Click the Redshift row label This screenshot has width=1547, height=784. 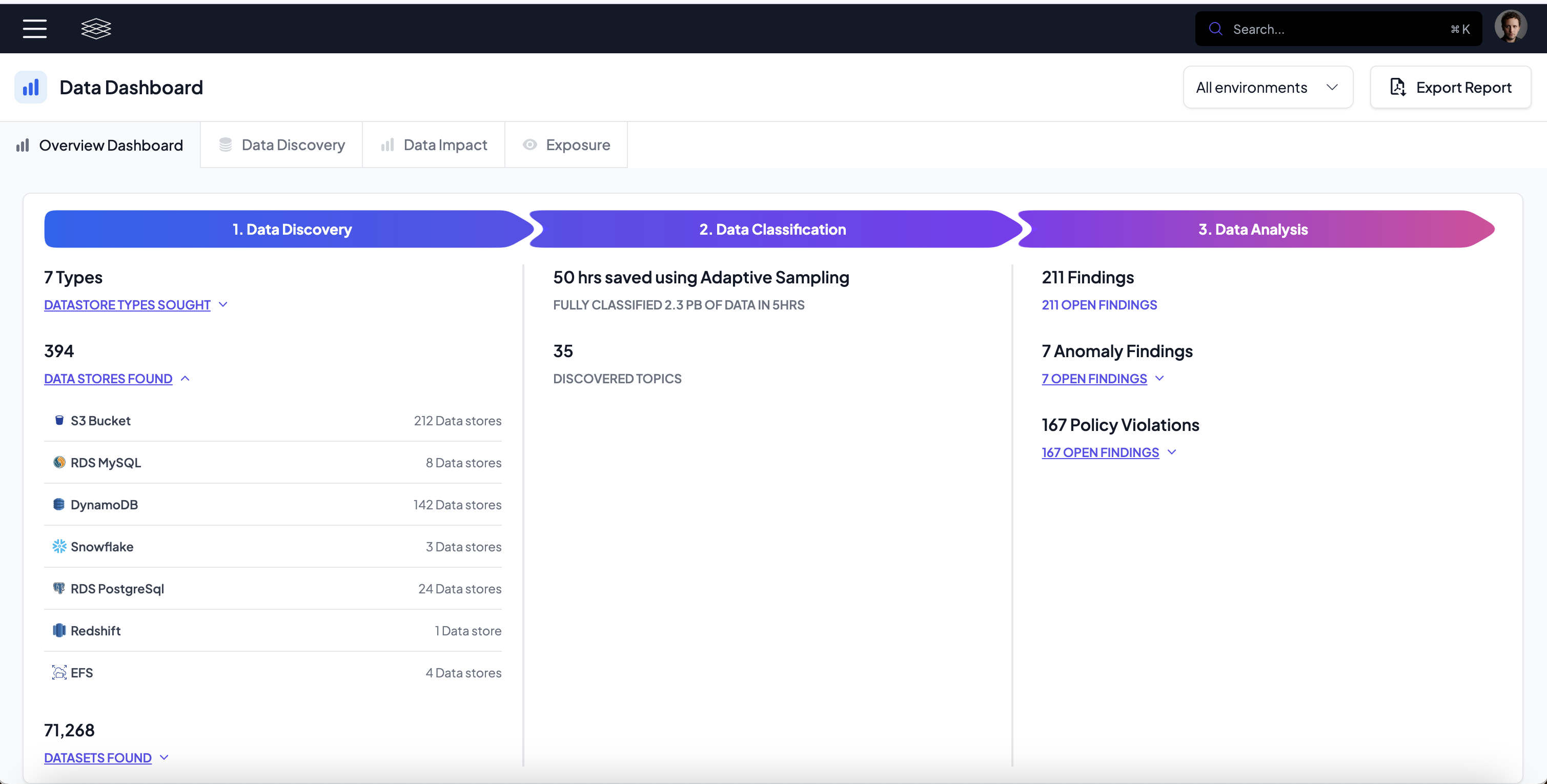(x=95, y=631)
